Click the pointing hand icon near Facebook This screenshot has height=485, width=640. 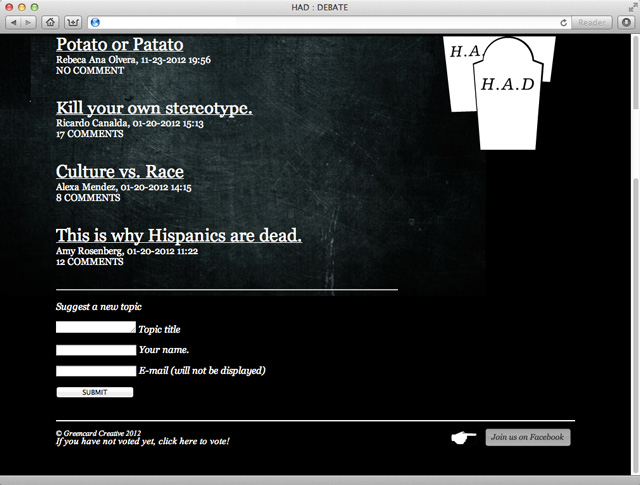tap(464, 438)
